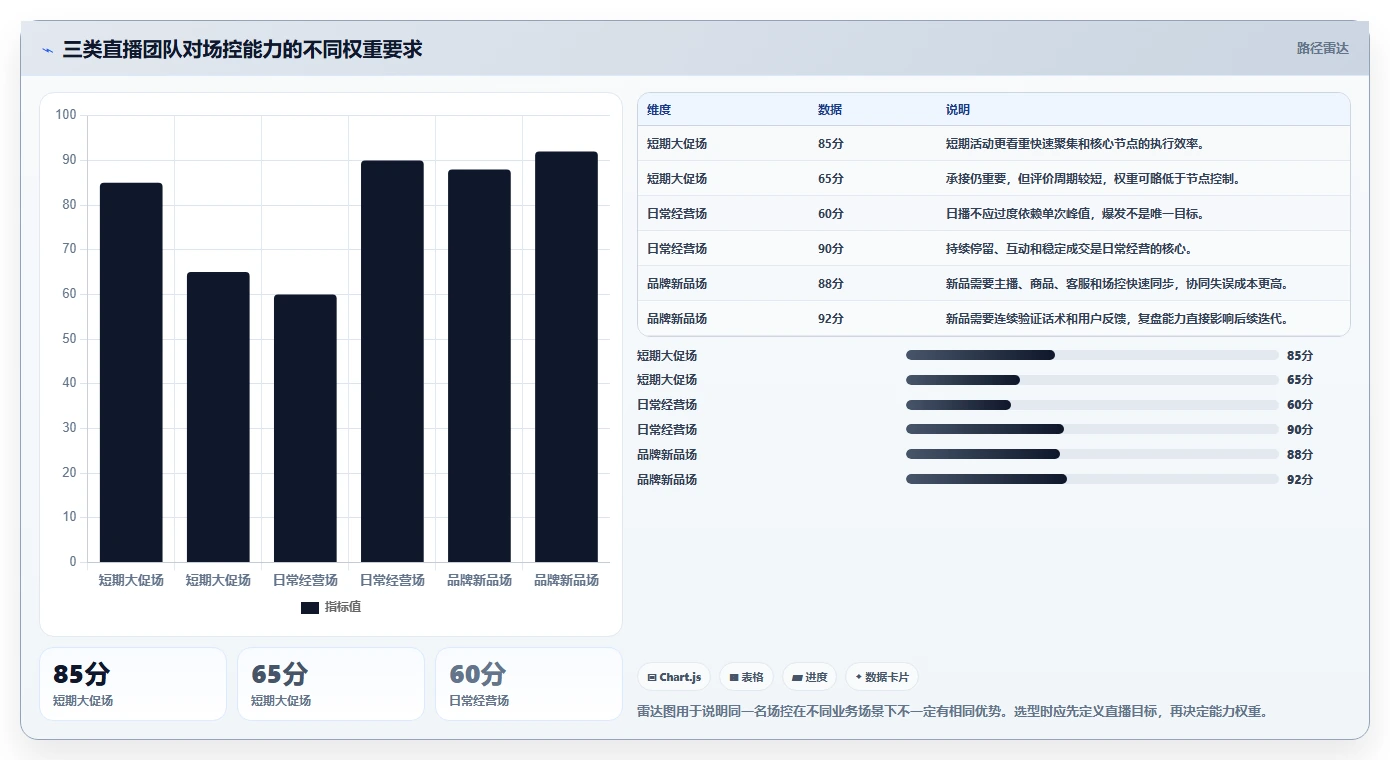1390x760 pixels.
Task: Click the 表格 chip
Action: pyautogui.click(x=747, y=677)
